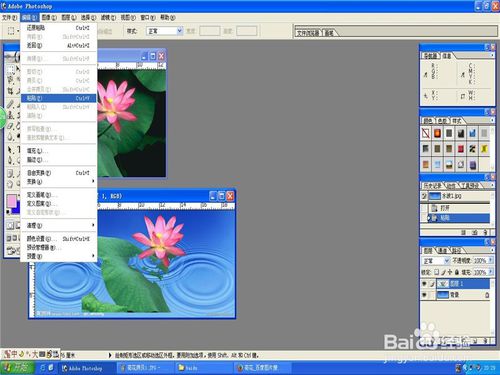Choose Undo Paste (还原粘贴) in Edit menu

pos(59,28)
